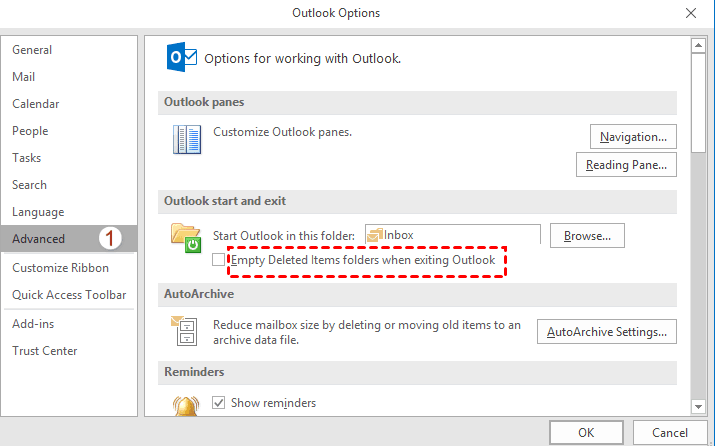
Task: Open the Calendar options category
Action: (x=69, y=104)
